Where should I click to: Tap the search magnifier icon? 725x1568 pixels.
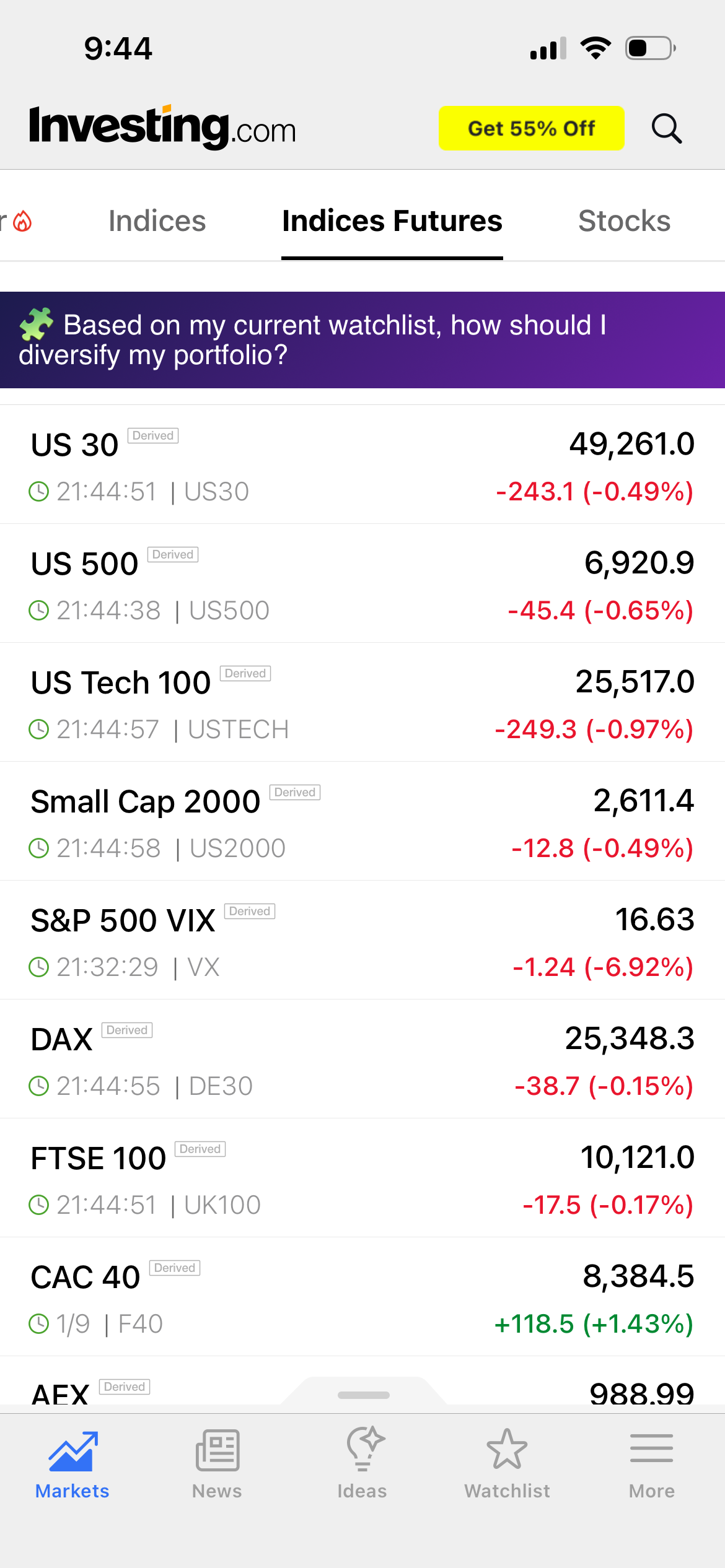tap(667, 129)
